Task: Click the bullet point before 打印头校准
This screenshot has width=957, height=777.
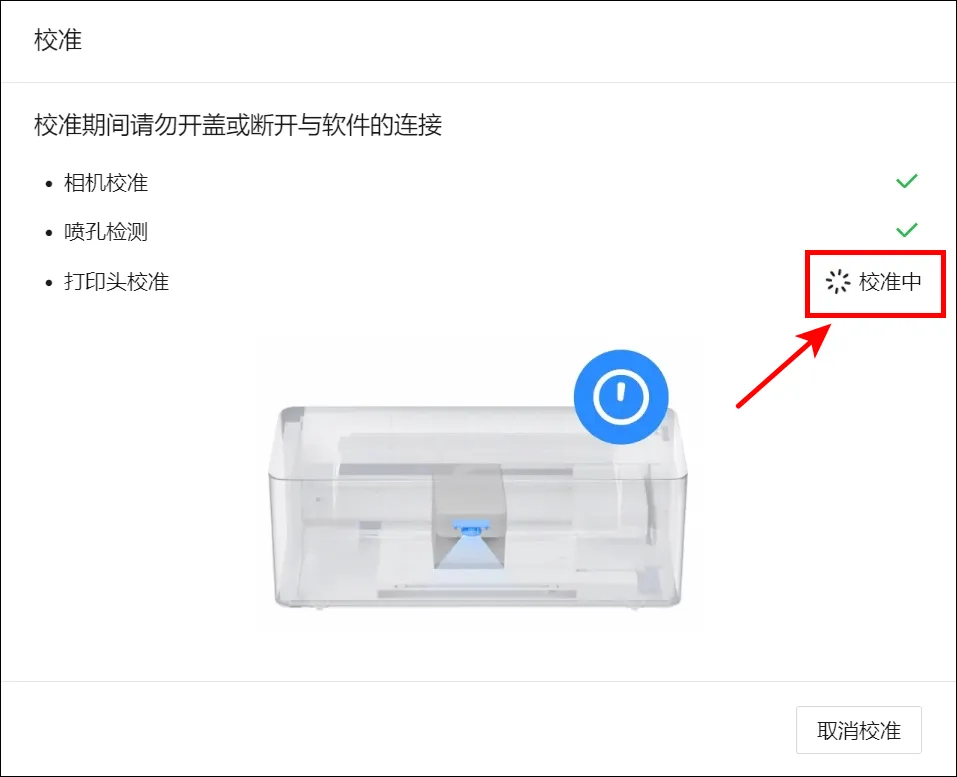Action: (49, 283)
